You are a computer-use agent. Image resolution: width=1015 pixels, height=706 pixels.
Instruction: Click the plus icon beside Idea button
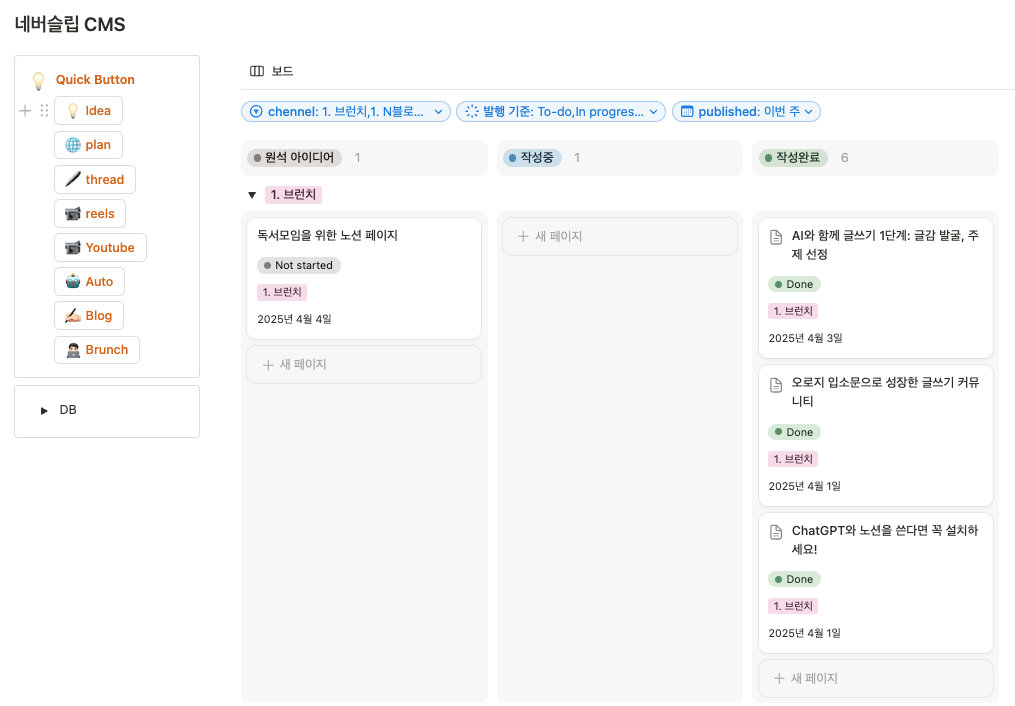tap(25, 111)
